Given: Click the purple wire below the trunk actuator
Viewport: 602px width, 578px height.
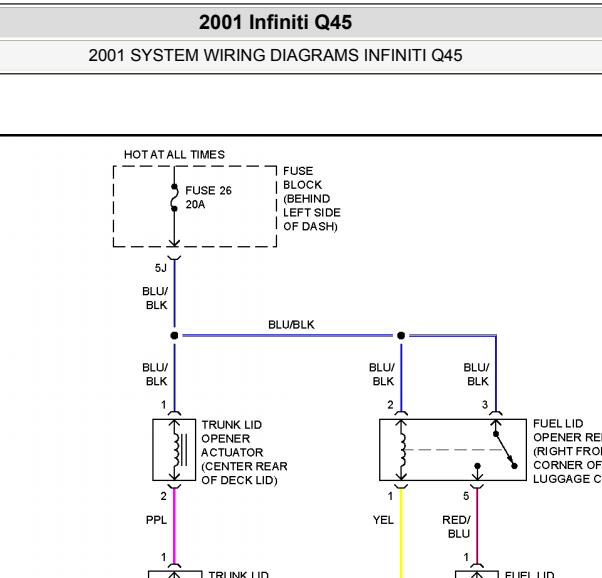Looking at the screenshot, I should [x=174, y=526].
